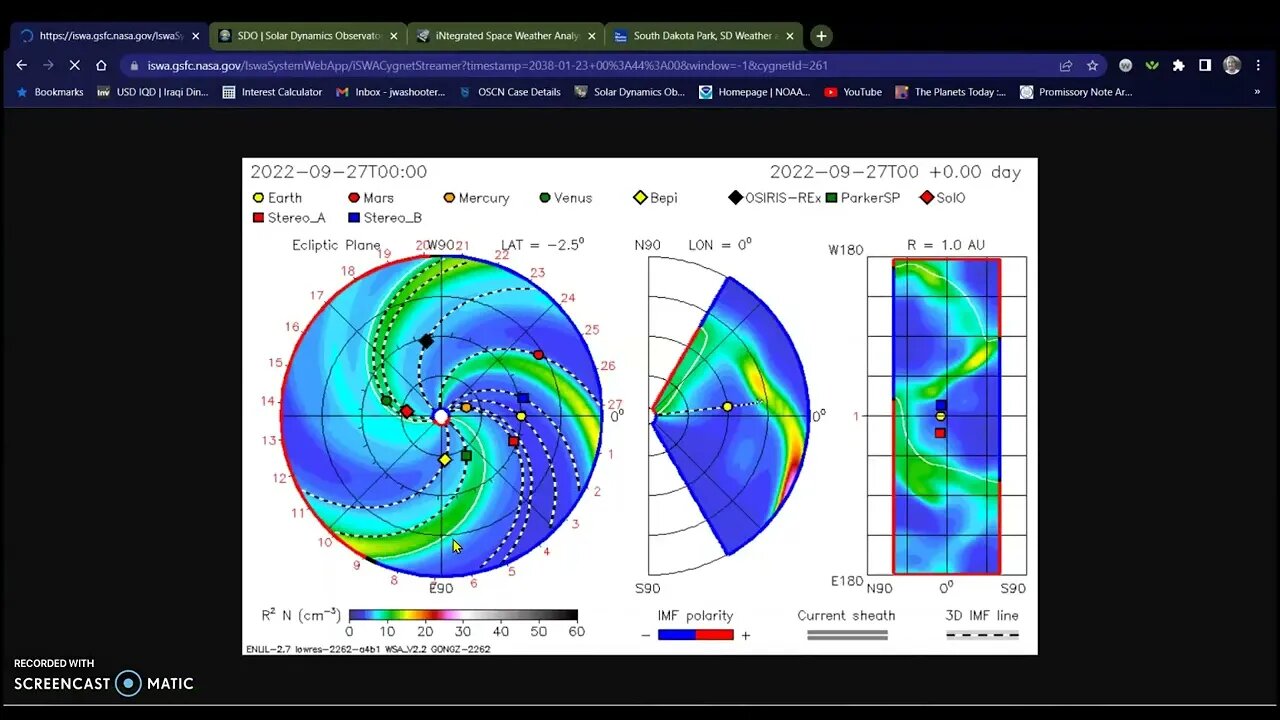1280x720 pixels.
Task: Click the orange Mercury marker in ecliptic plot
Action: (466, 407)
